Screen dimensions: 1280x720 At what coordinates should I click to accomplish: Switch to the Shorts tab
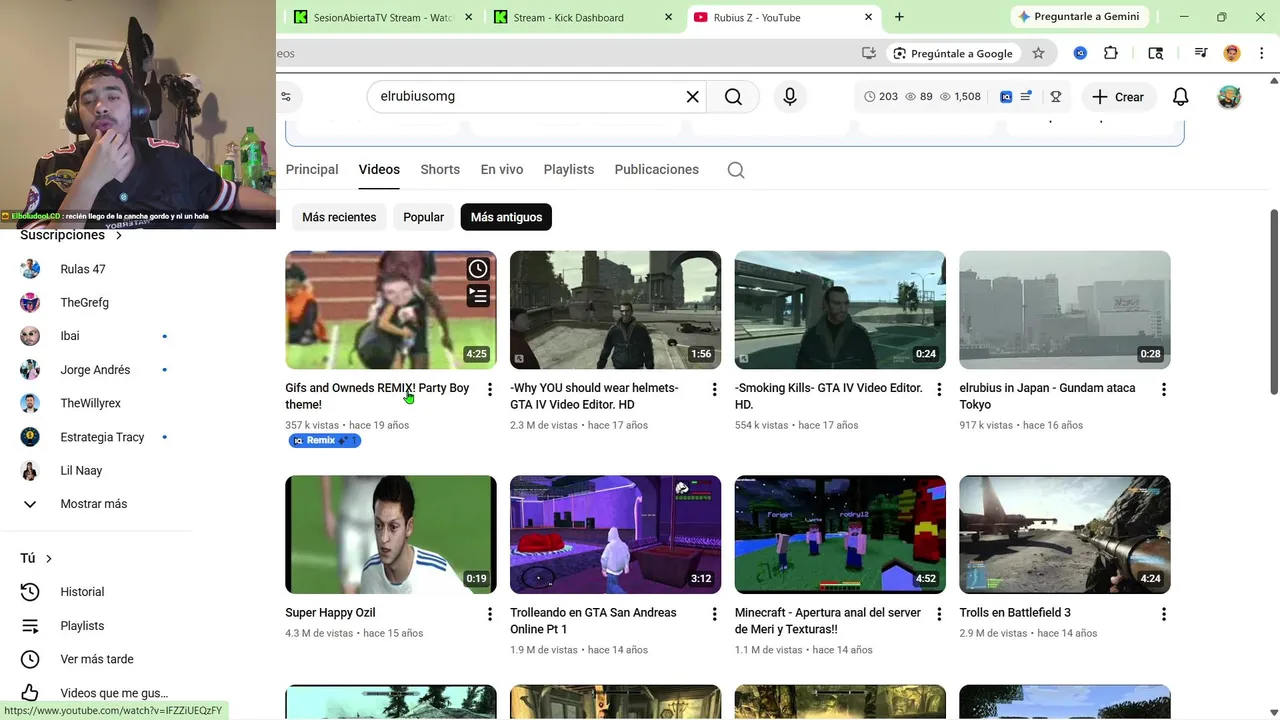440,170
